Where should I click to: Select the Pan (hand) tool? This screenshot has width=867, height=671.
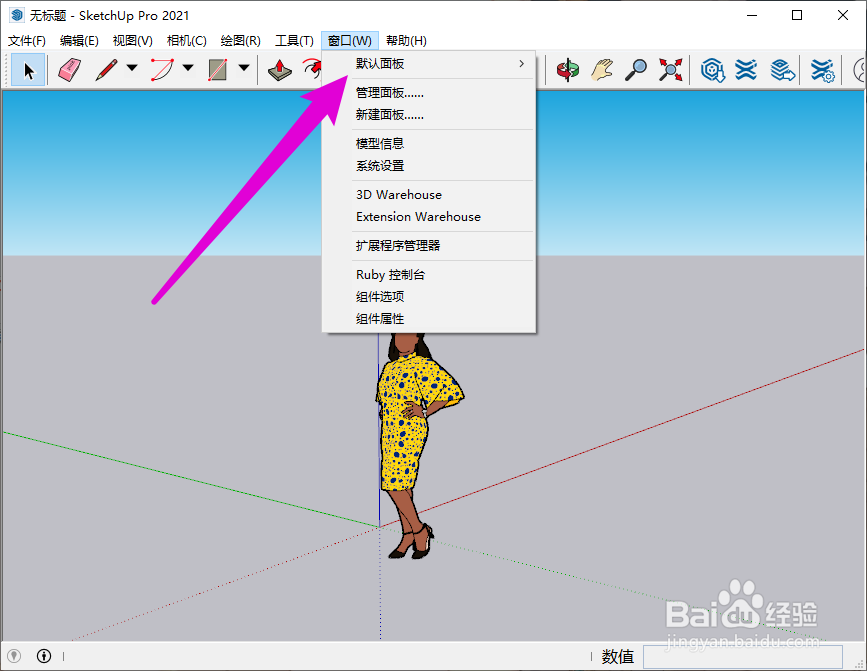601,70
